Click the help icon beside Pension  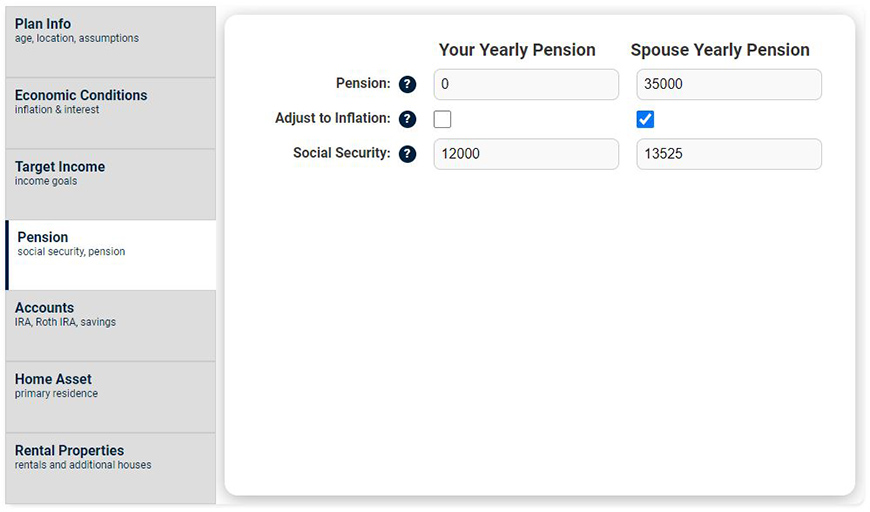click(407, 85)
